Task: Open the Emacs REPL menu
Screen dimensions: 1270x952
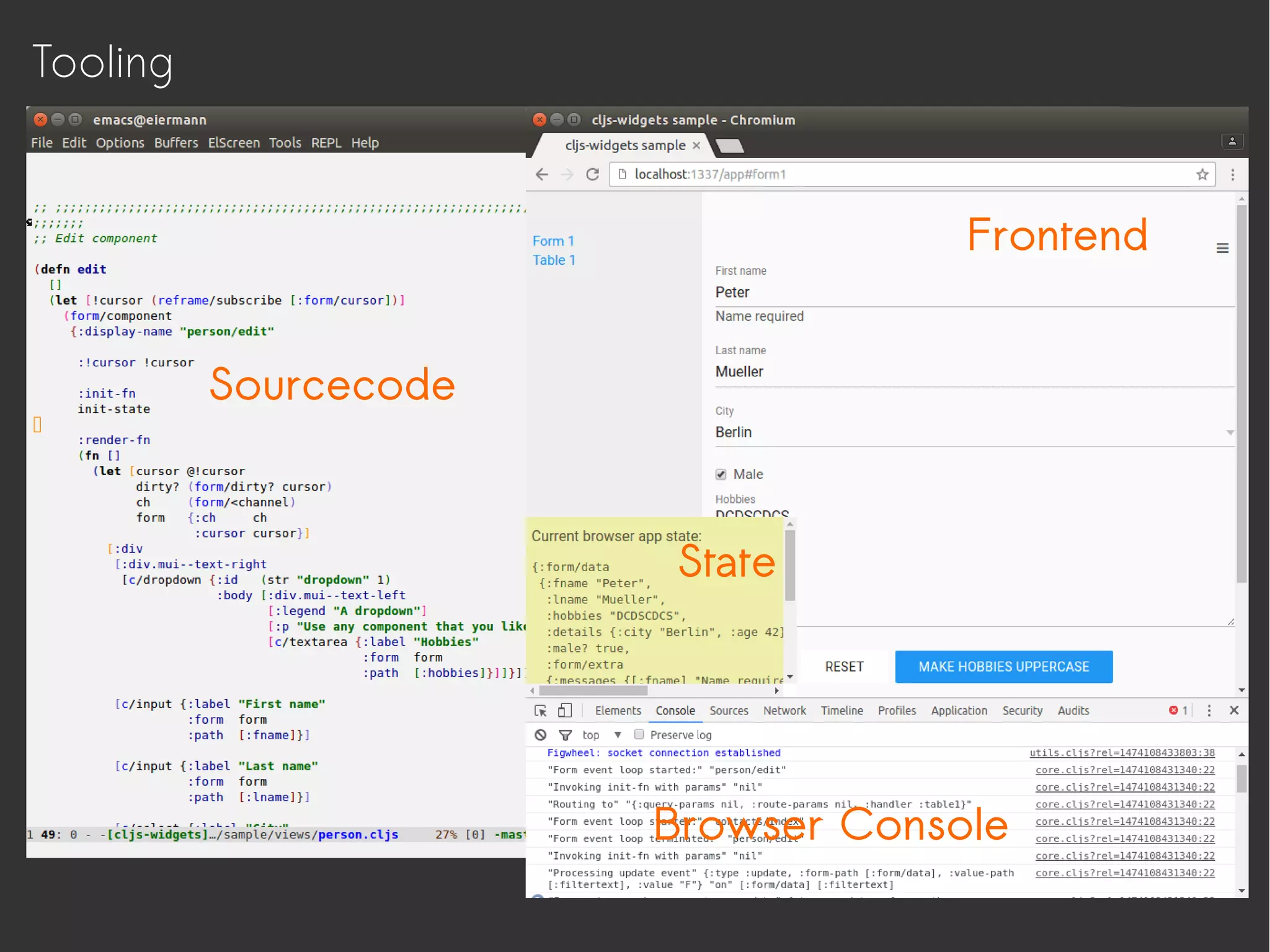Action: [326, 143]
